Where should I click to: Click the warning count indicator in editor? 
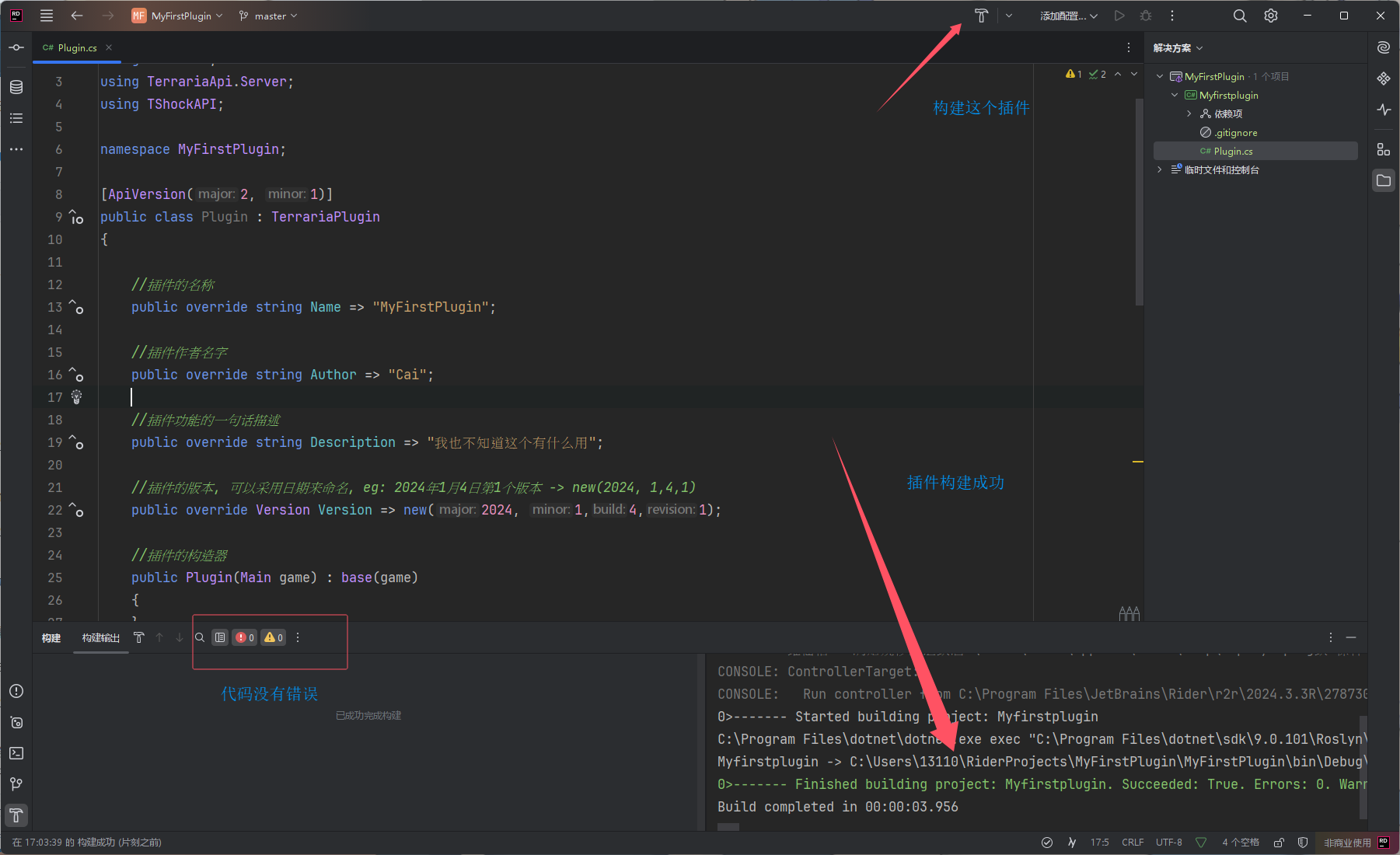pyautogui.click(x=1074, y=74)
